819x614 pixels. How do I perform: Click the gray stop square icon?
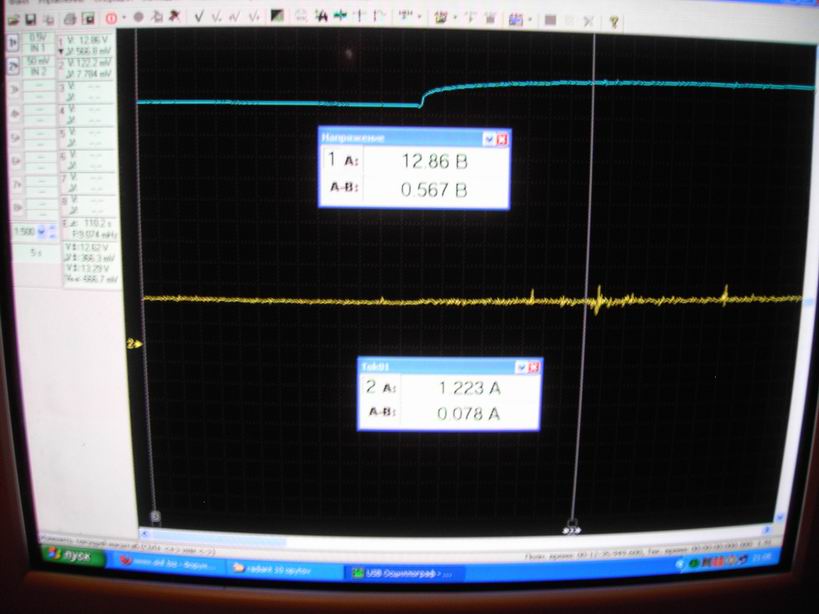tap(550, 20)
